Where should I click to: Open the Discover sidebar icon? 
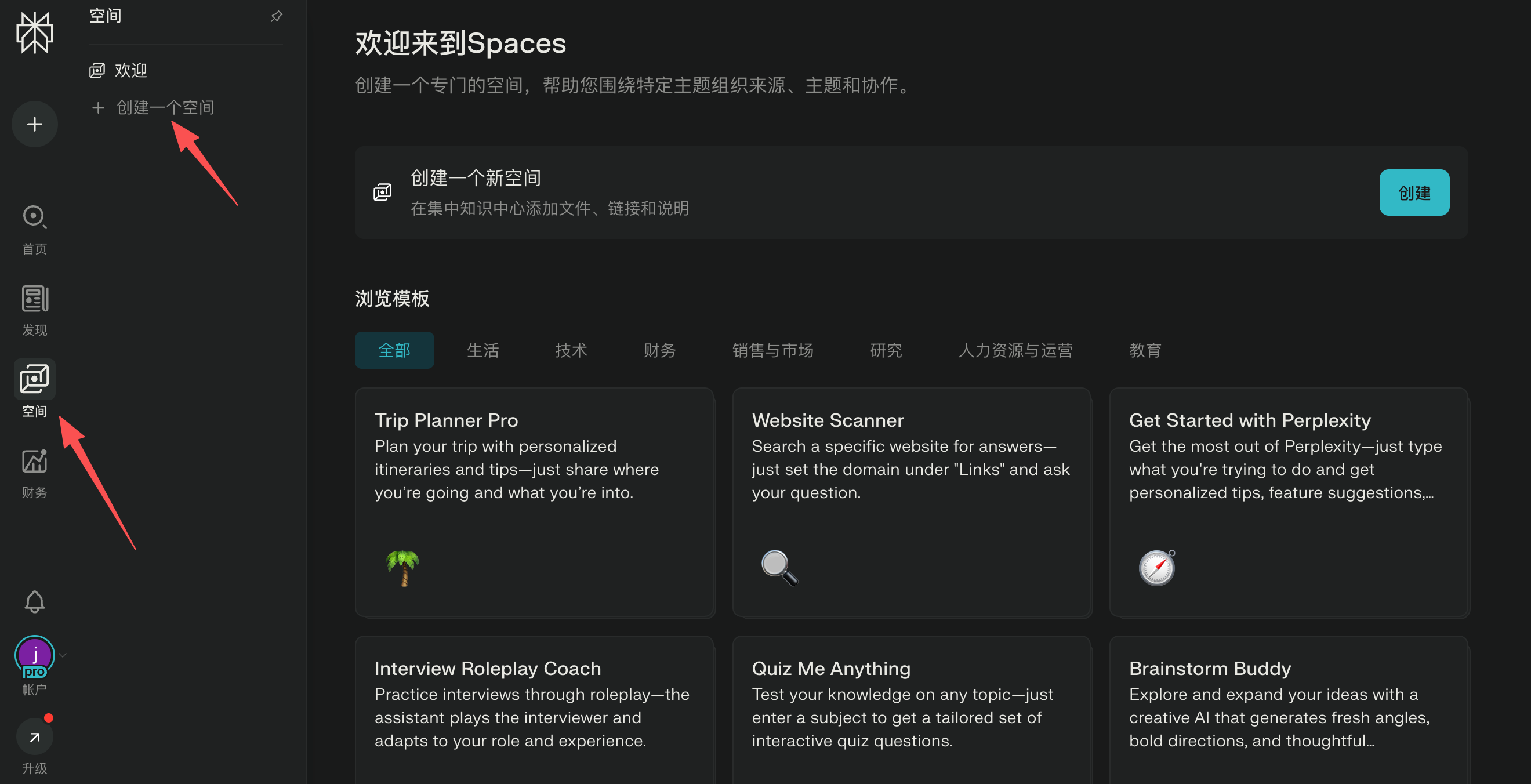tap(34, 299)
